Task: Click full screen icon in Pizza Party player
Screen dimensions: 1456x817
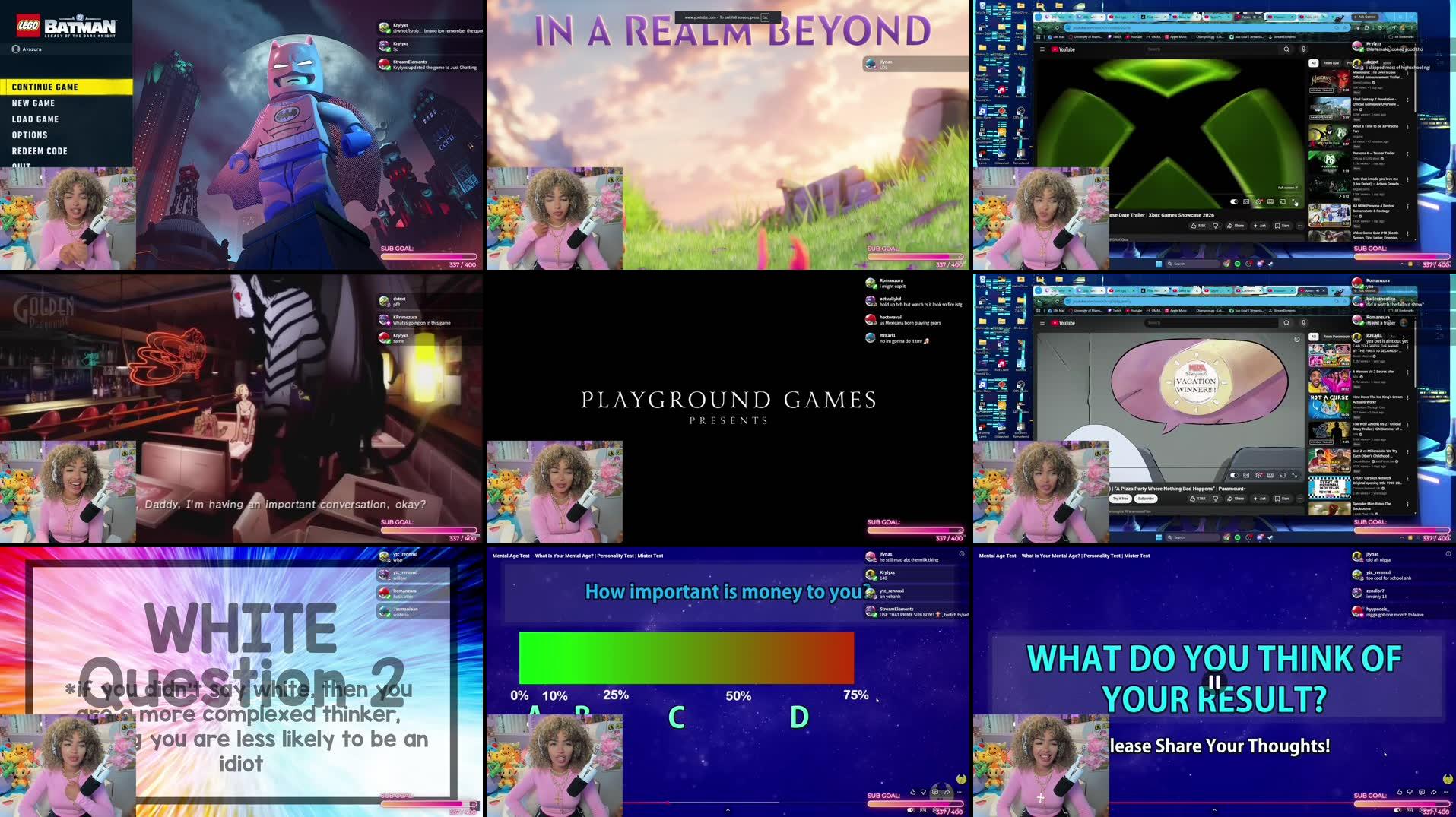Action: point(1294,475)
